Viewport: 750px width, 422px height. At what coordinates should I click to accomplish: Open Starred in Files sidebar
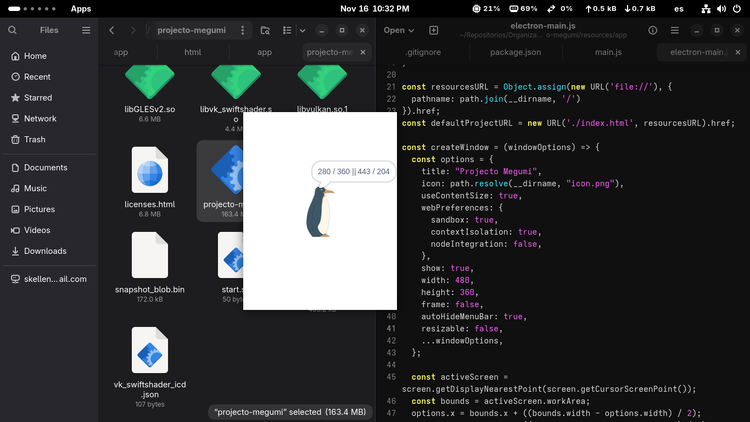click(49, 98)
